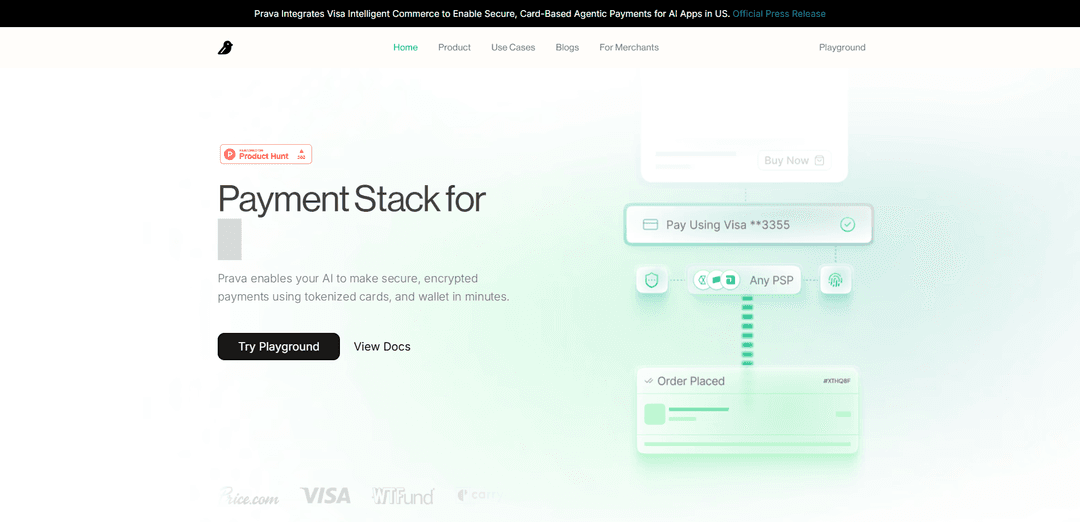Open the Home nav item

(405, 48)
